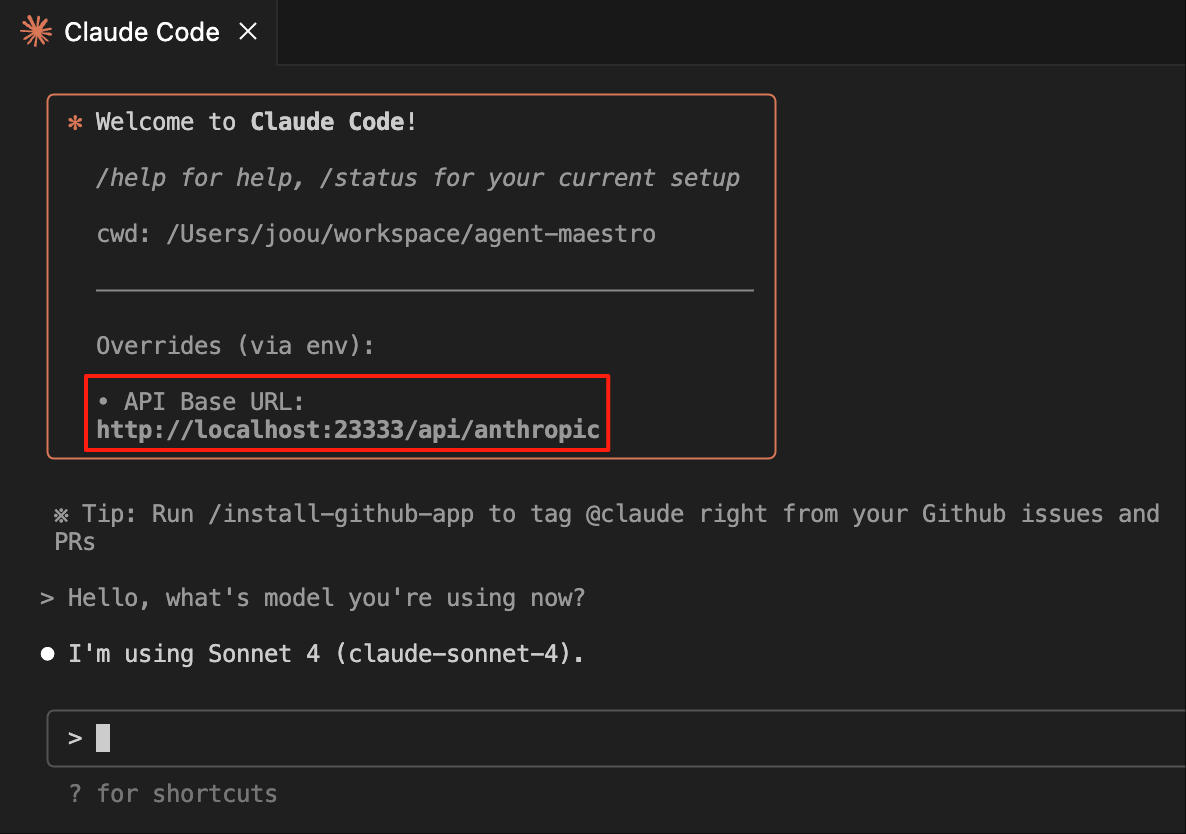Close the Claude Code tab
Image resolution: width=1186 pixels, height=834 pixels.
pyautogui.click(x=248, y=32)
